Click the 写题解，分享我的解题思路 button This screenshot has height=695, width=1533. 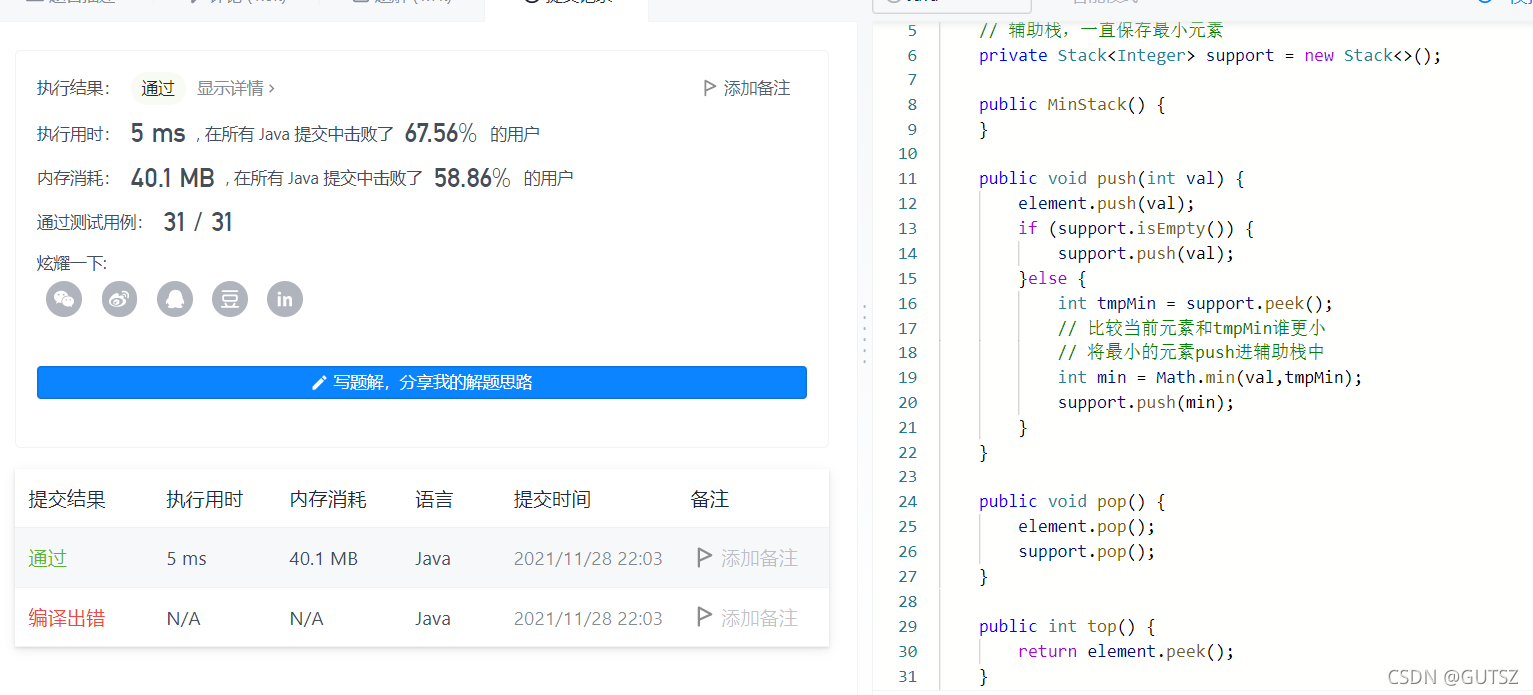tap(422, 382)
